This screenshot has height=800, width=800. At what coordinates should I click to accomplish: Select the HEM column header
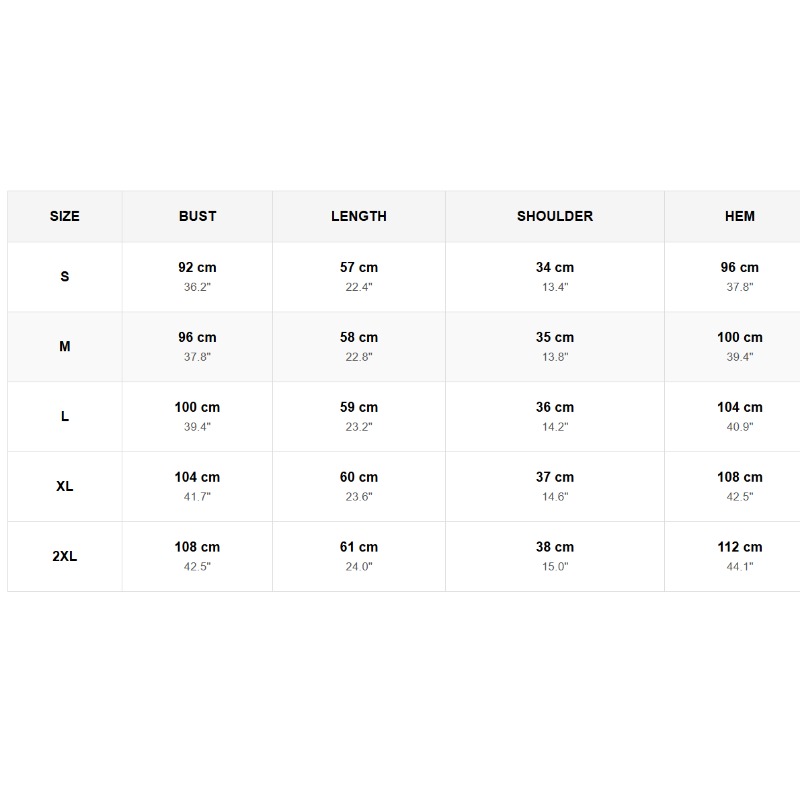click(740, 216)
